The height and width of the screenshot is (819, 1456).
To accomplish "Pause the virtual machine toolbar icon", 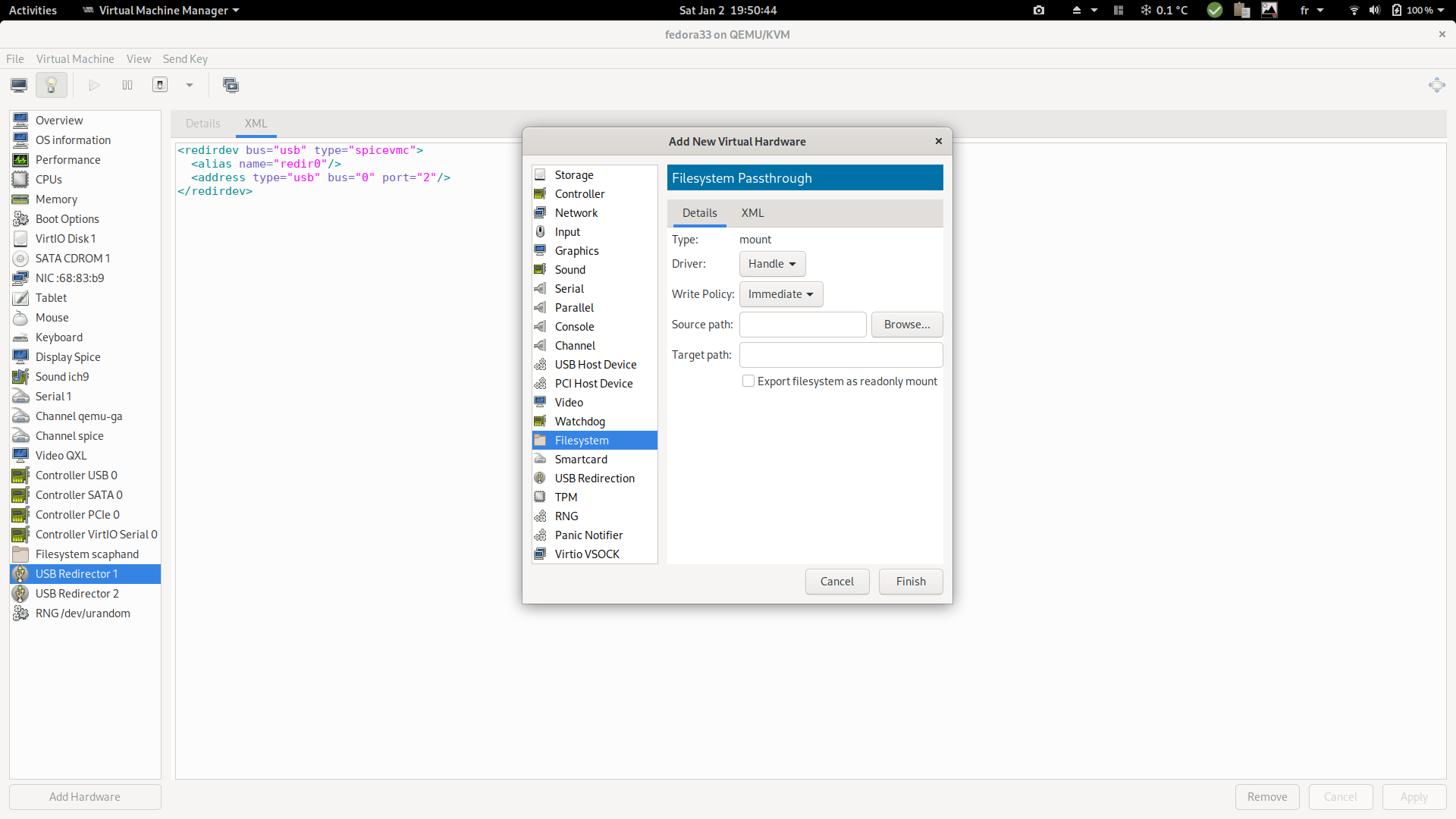I will (127, 85).
